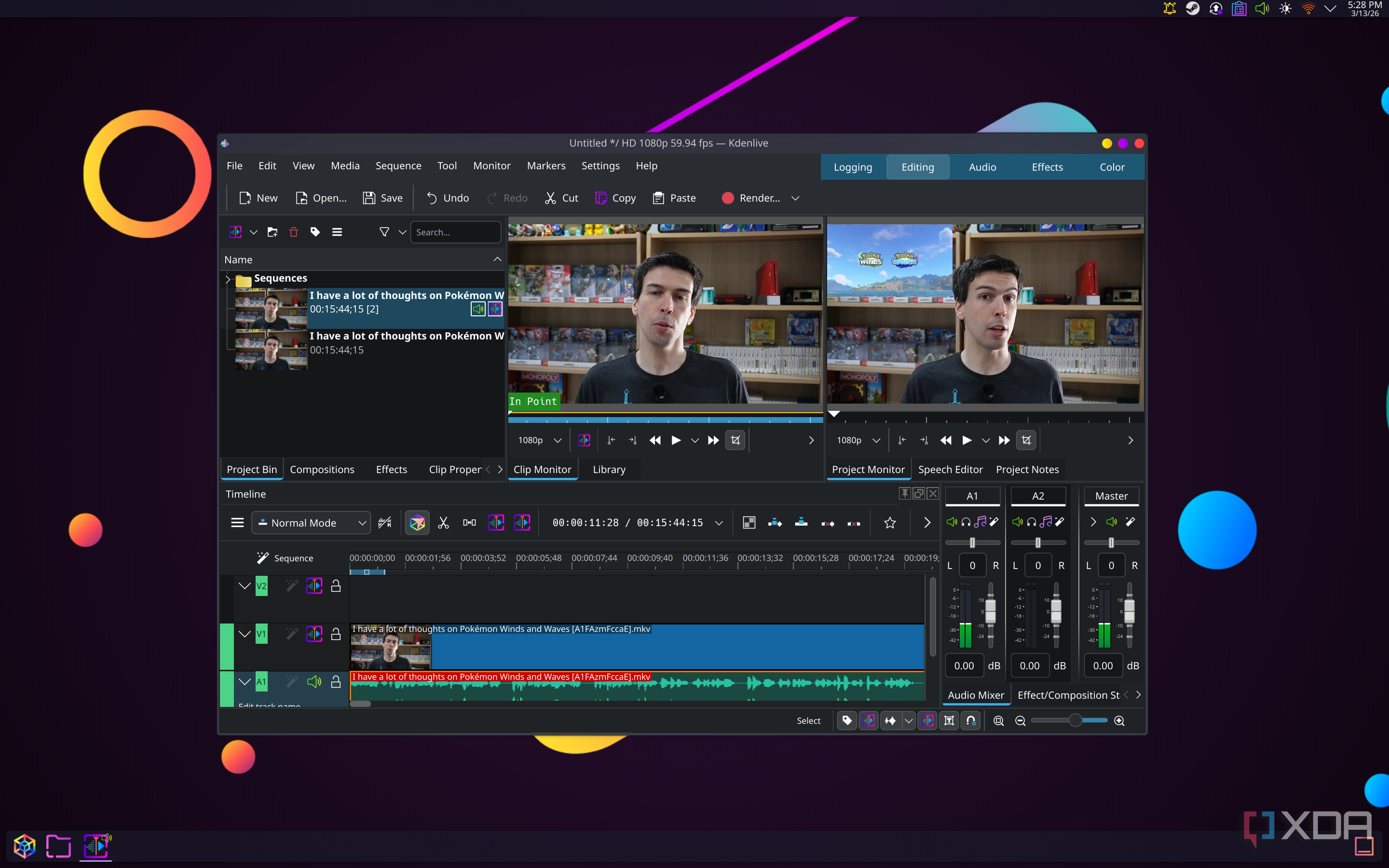Click the zoom in timeline icon
The height and width of the screenshot is (868, 1389).
point(1119,720)
